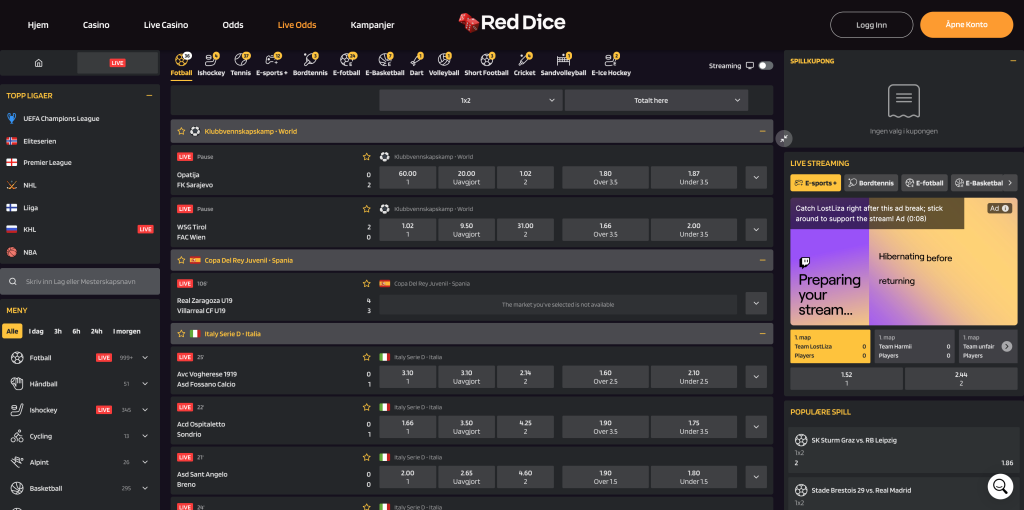
Task: Toggle the Streaming switch
Action: (x=765, y=65)
